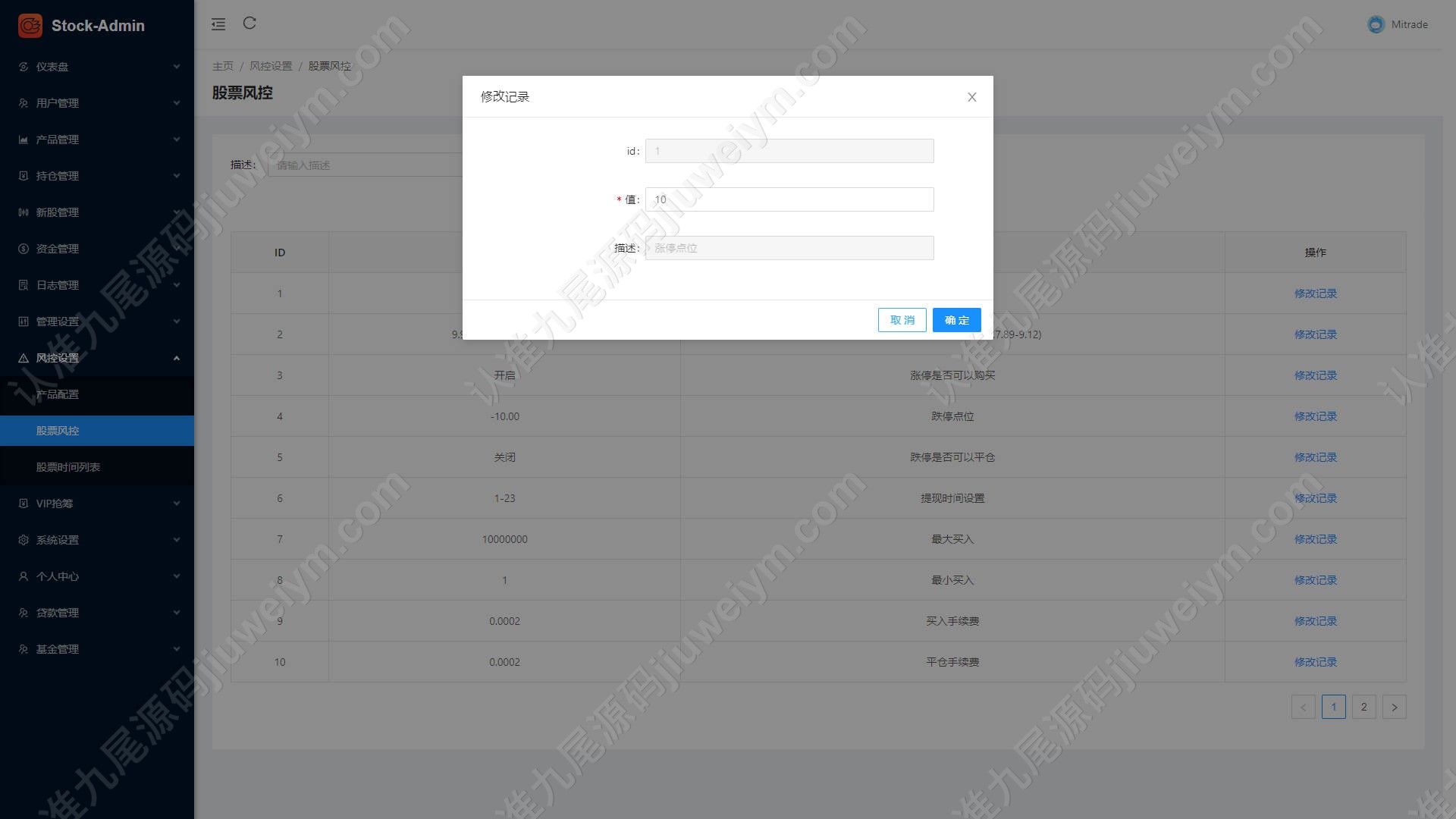Viewport: 1456px width, 819px height.
Task: Click the 基金管理 sidebar icon
Action: pyautogui.click(x=24, y=649)
